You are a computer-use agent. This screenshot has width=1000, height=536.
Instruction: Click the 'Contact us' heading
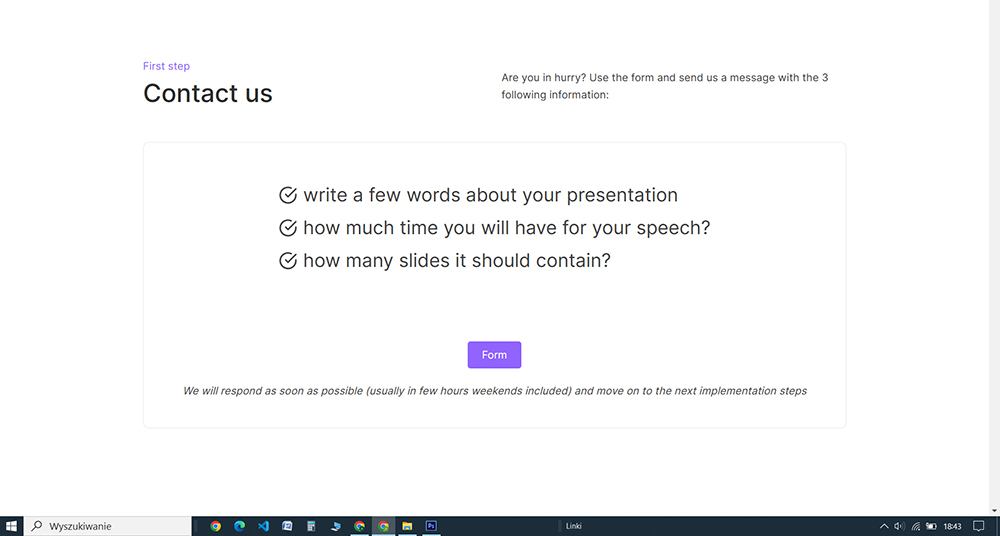(x=208, y=93)
